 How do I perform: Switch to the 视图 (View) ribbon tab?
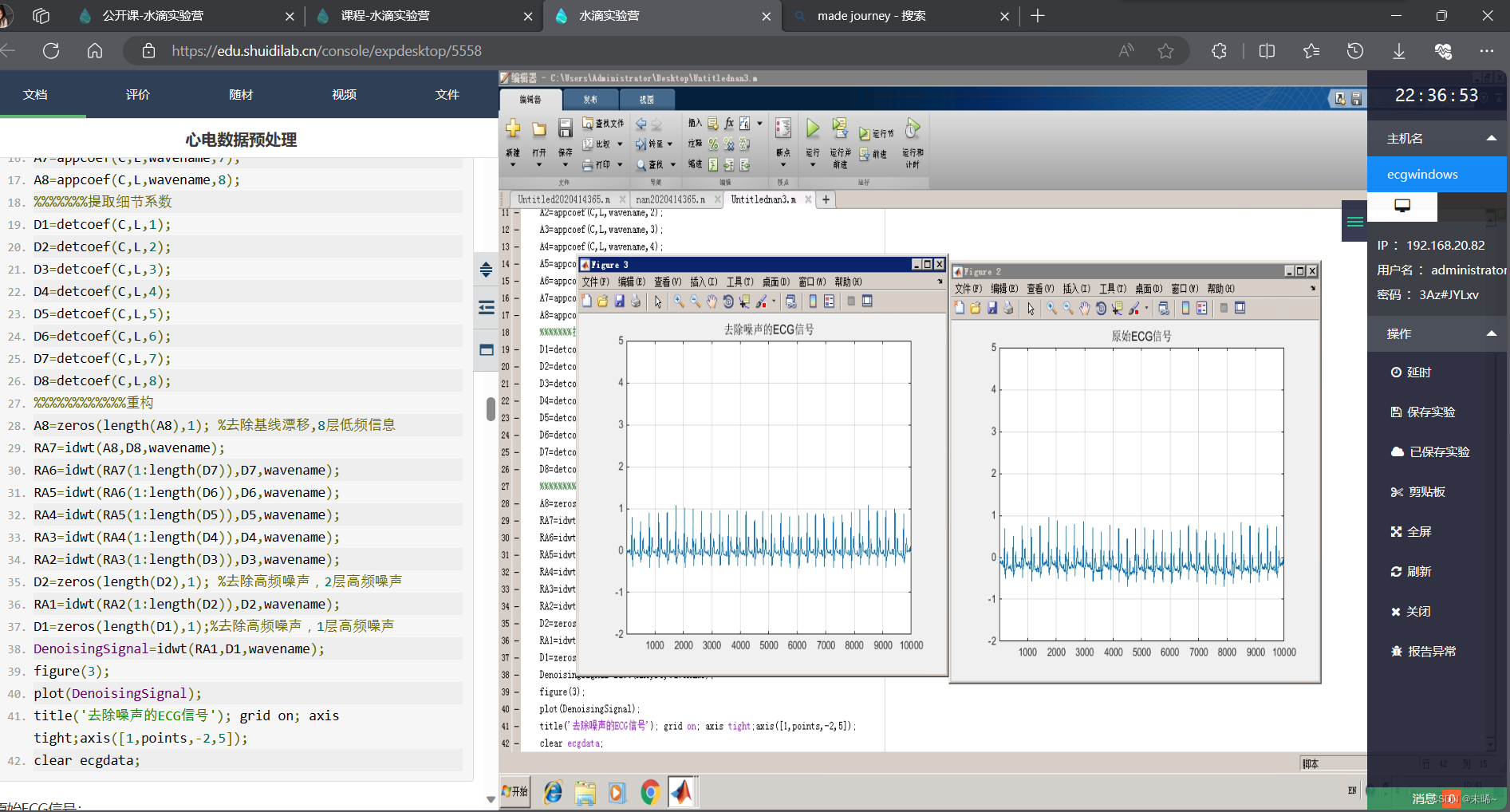coord(646,100)
